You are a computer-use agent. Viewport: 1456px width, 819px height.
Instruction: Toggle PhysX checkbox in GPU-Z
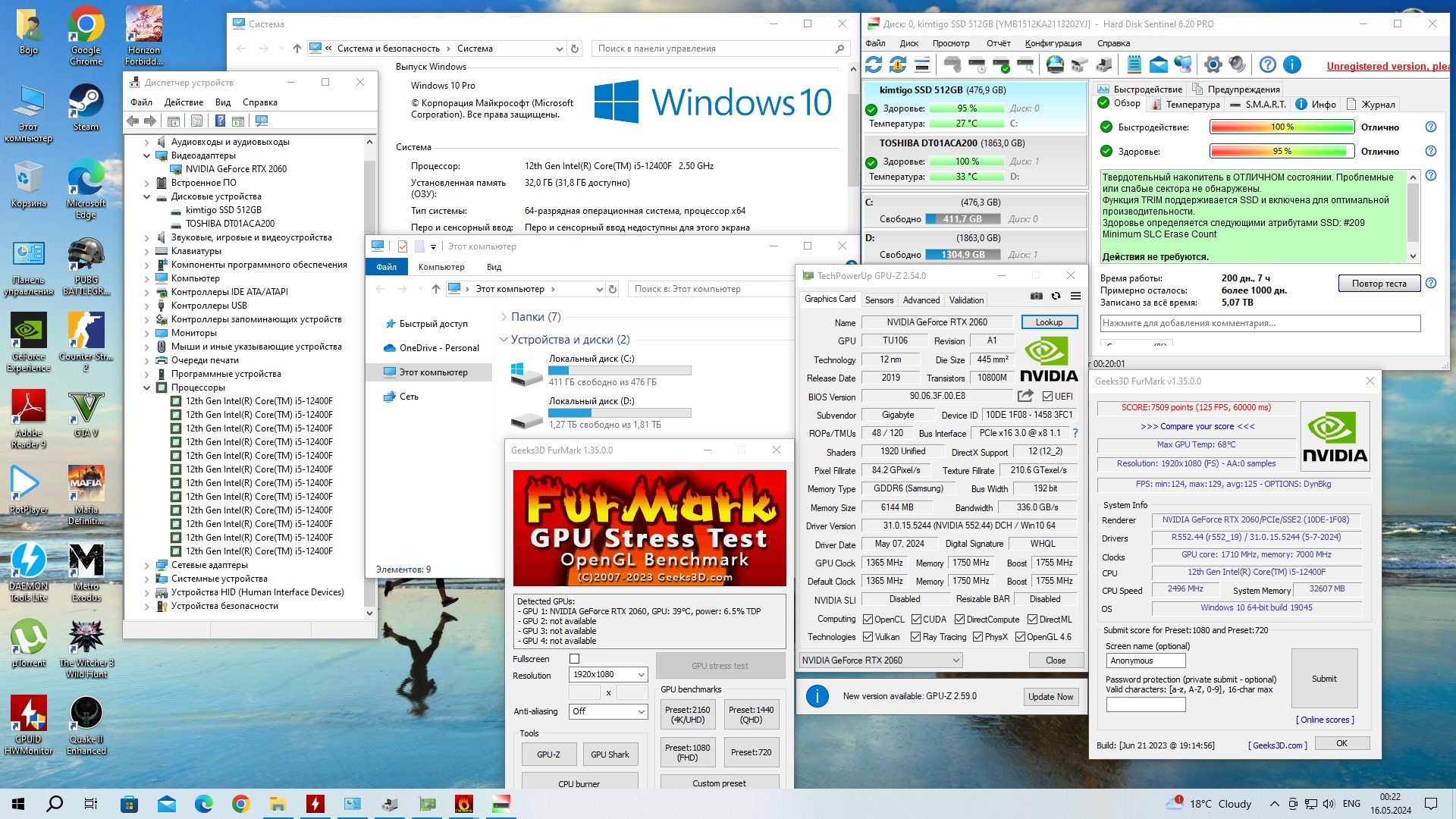coord(977,636)
